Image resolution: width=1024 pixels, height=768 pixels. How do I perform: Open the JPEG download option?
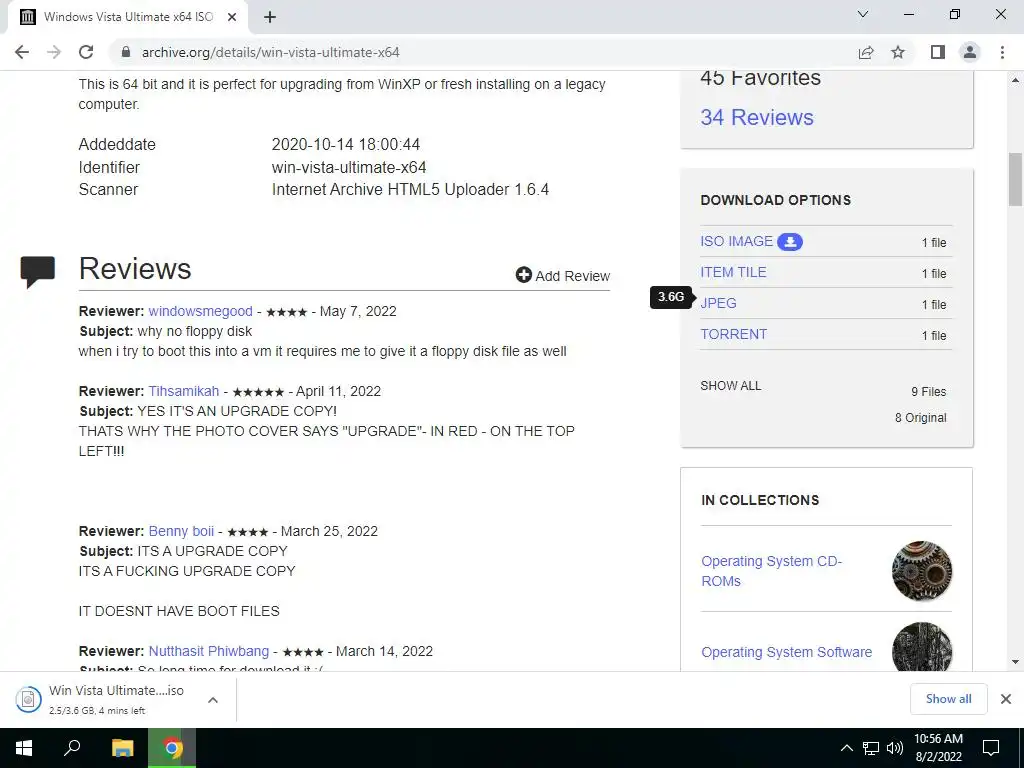tap(718, 304)
